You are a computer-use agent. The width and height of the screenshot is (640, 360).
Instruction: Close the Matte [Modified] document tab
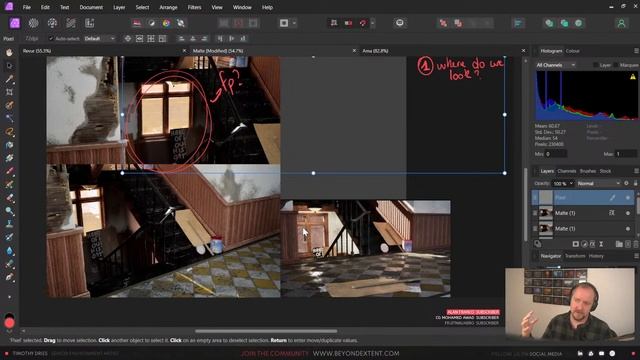click(x=354, y=51)
